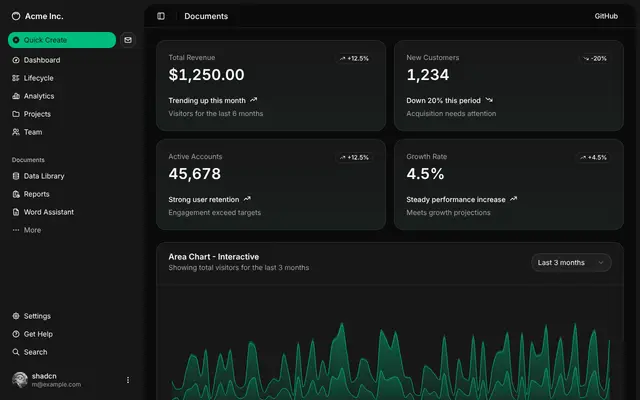Image resolution: width=640 pixels, height=400 pixels.
Task: Click the 45,678 active accounts value
Action: 195,174
